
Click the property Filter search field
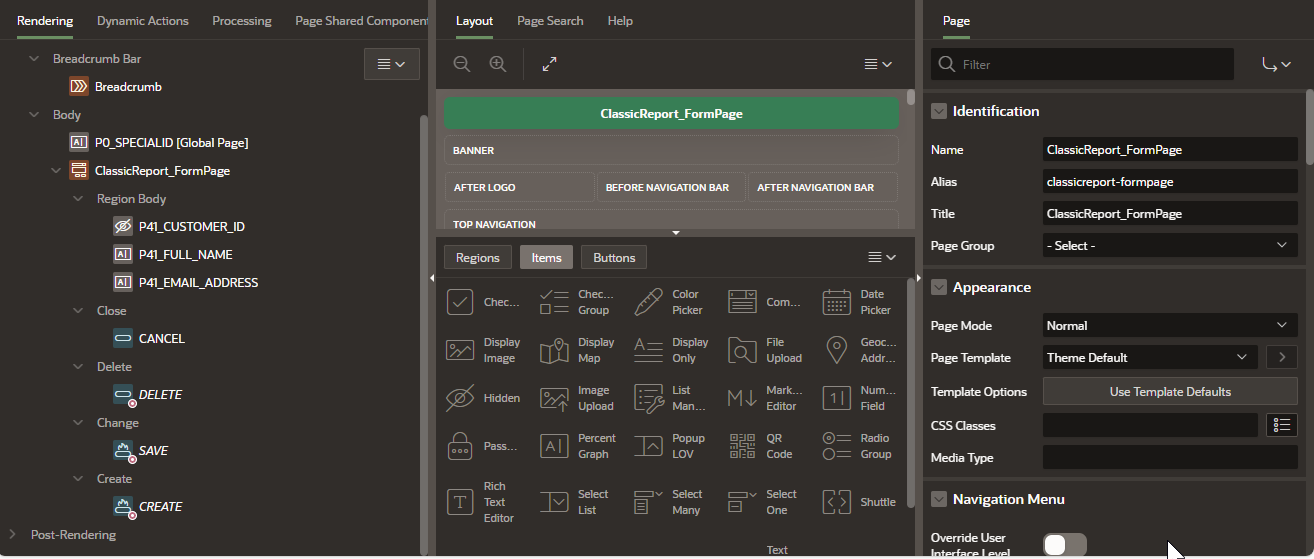(1082, 64)
